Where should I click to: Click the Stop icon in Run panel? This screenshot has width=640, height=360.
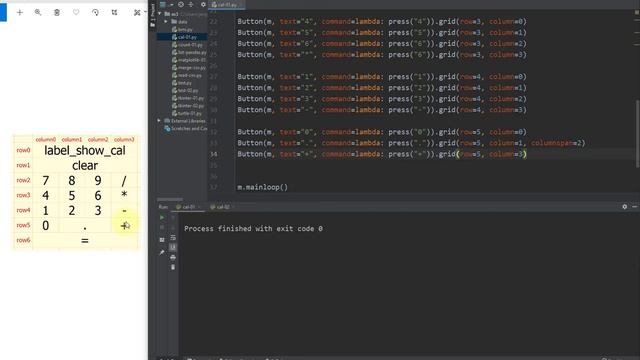click(x=162, y=228)
